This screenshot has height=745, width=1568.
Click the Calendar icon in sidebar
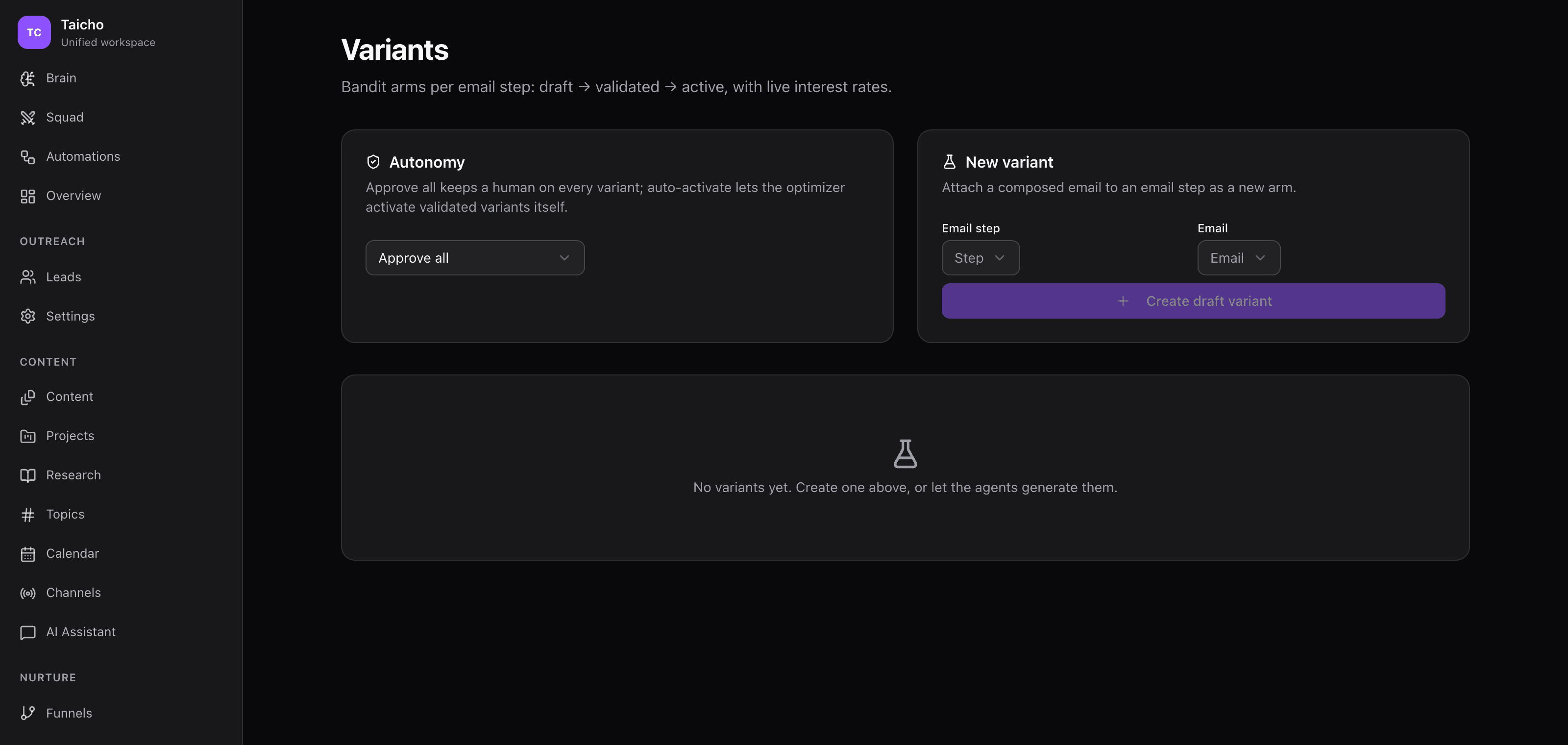27,554
